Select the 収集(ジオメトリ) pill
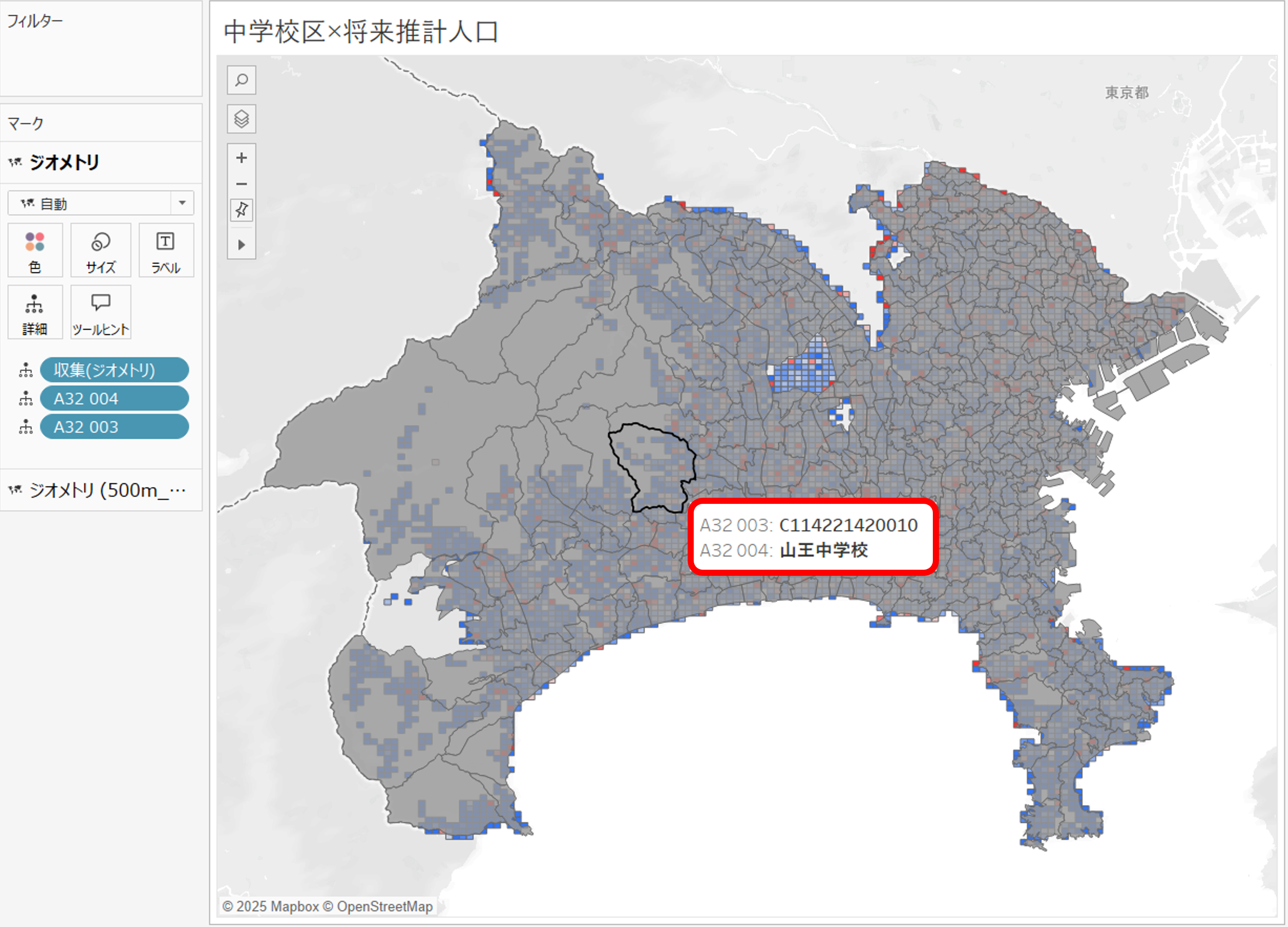The width and height of the screenshot is (1288, 927). (x=114, y=370)
